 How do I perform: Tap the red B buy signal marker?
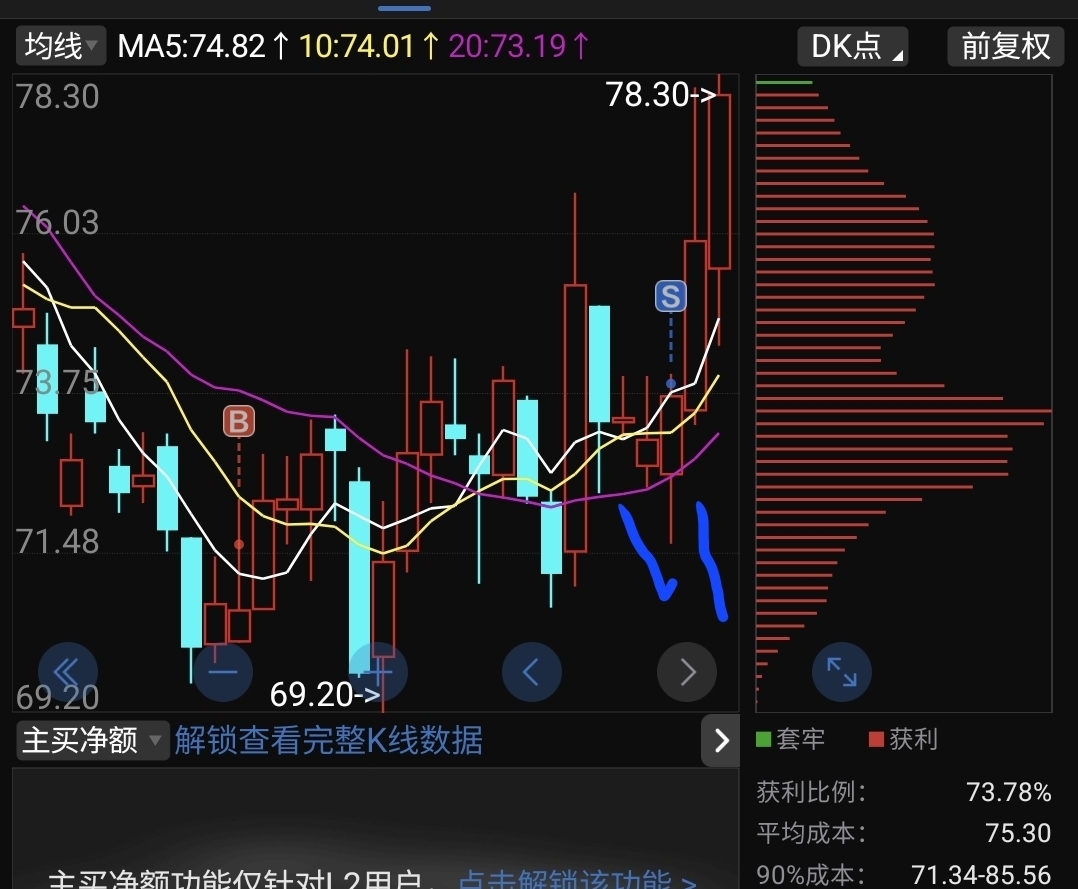pyautogui.click(x=239, y=421)
